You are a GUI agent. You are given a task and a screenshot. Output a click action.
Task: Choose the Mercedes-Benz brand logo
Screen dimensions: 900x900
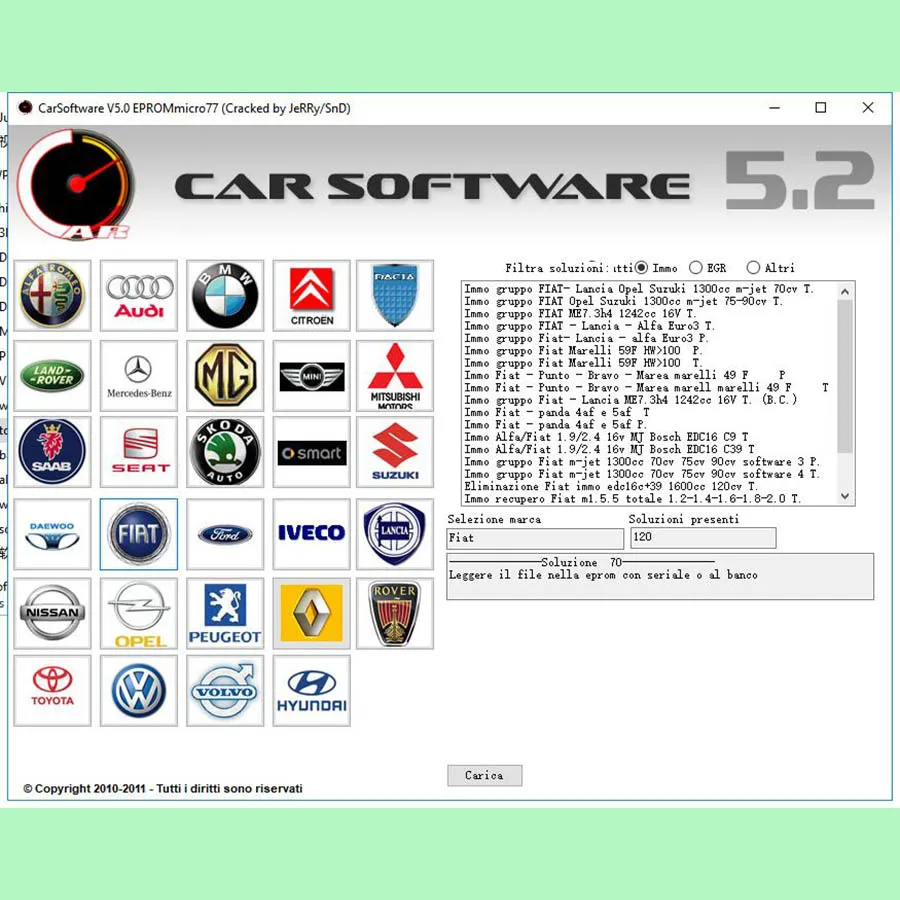coord(139,376)
